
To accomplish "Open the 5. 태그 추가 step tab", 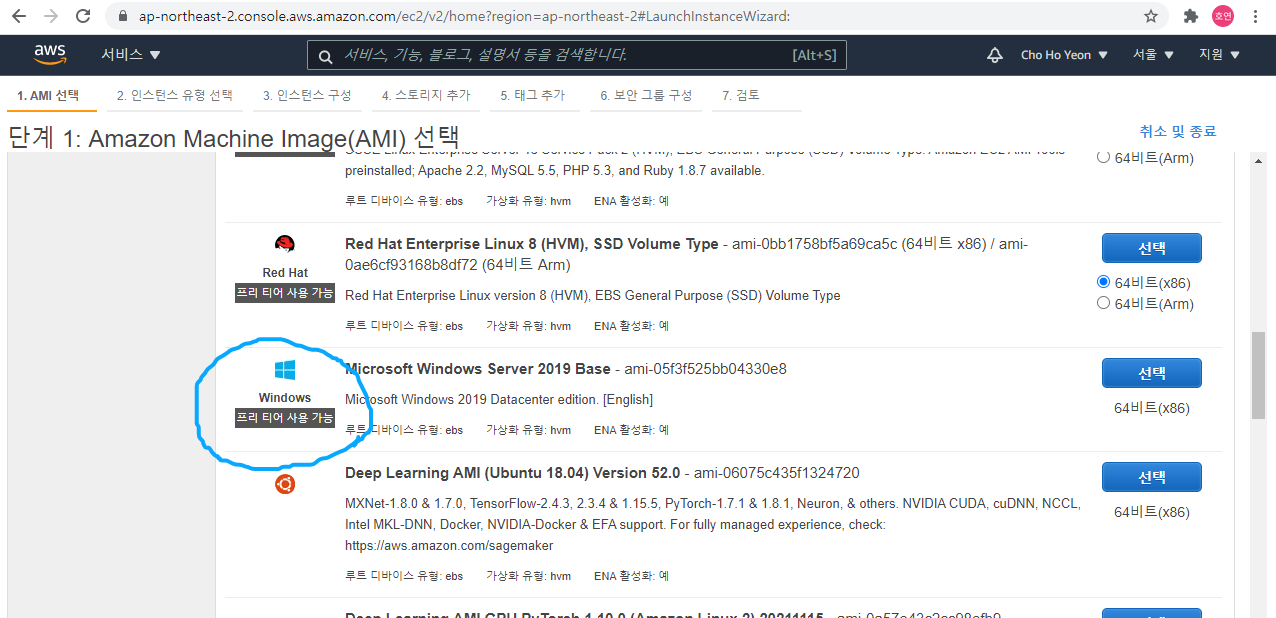I will click(x=533, y=96).
